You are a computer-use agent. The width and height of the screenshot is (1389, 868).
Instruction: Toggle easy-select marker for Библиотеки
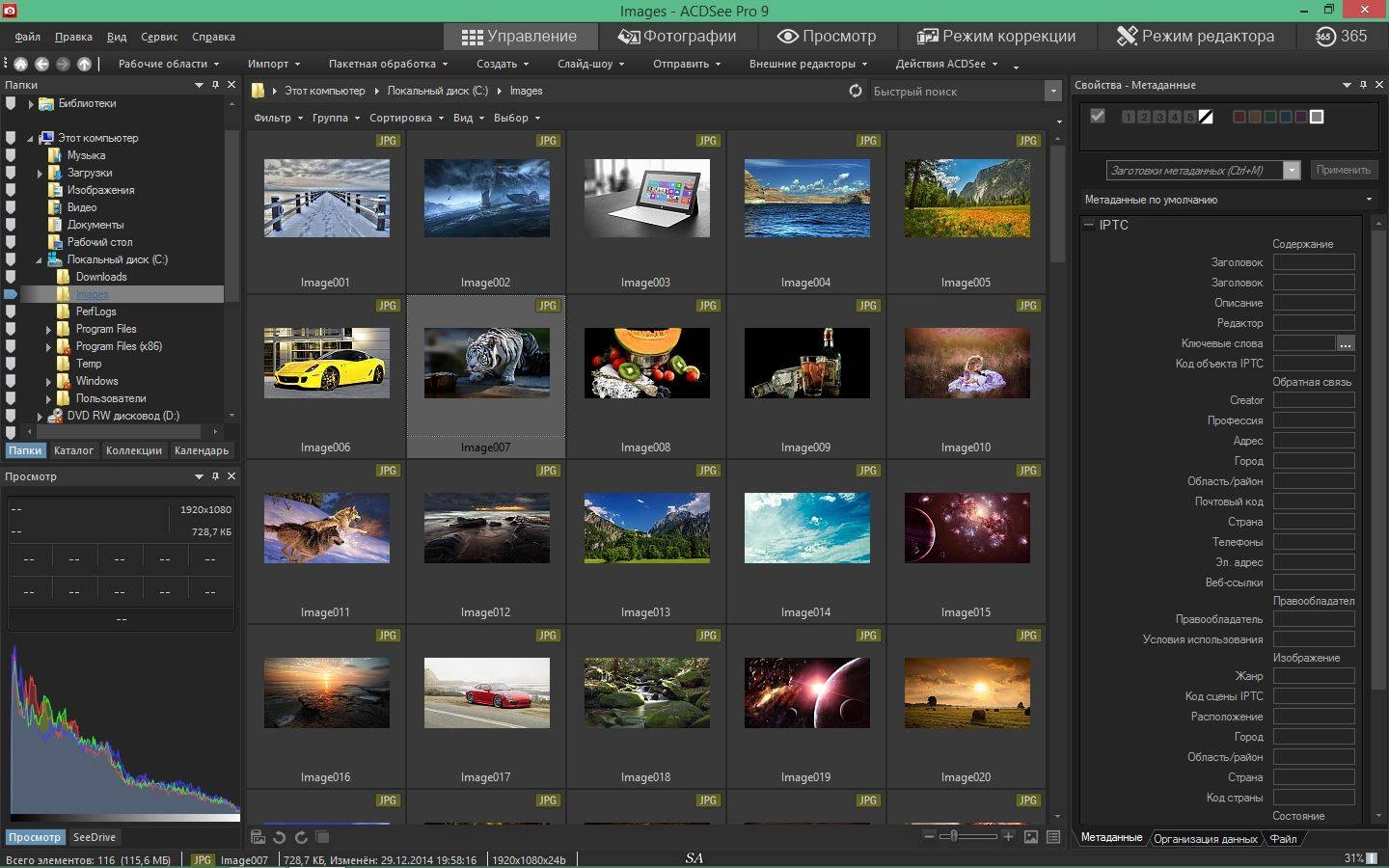point(11,103)
